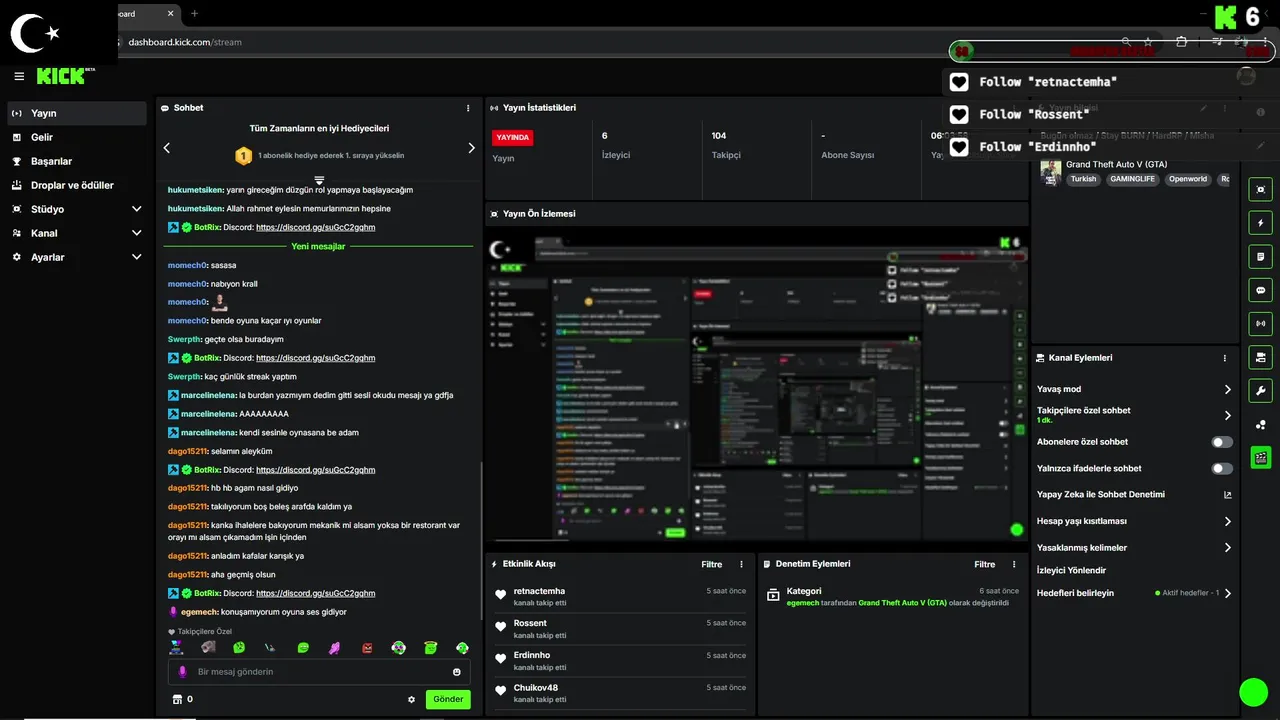Open Başarılar sidebar page
This screenshot has height=720, width=1280.
click(76, 161)
